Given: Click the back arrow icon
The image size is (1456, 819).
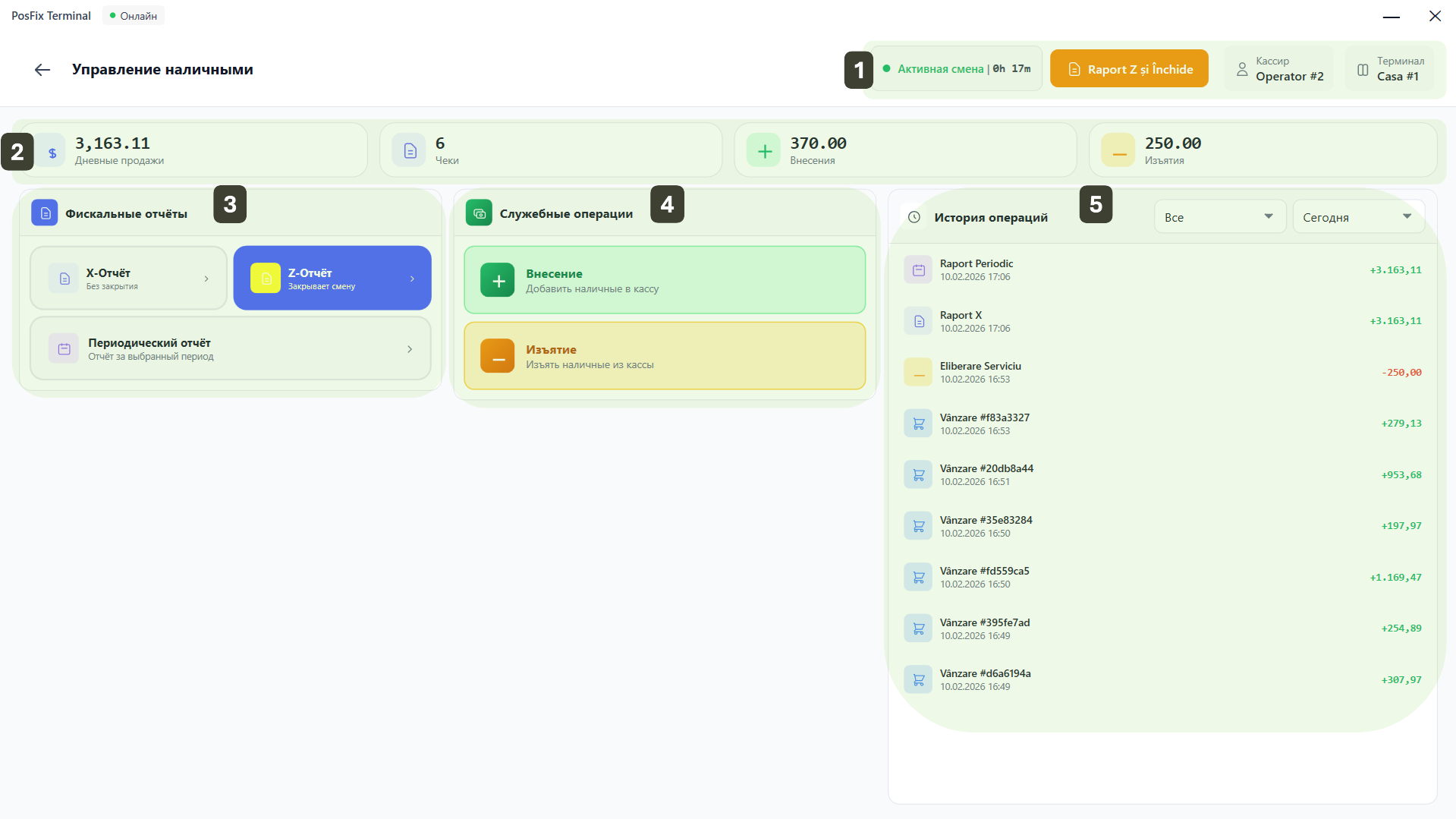Looking at the screenshot, I should coord(42,70).
